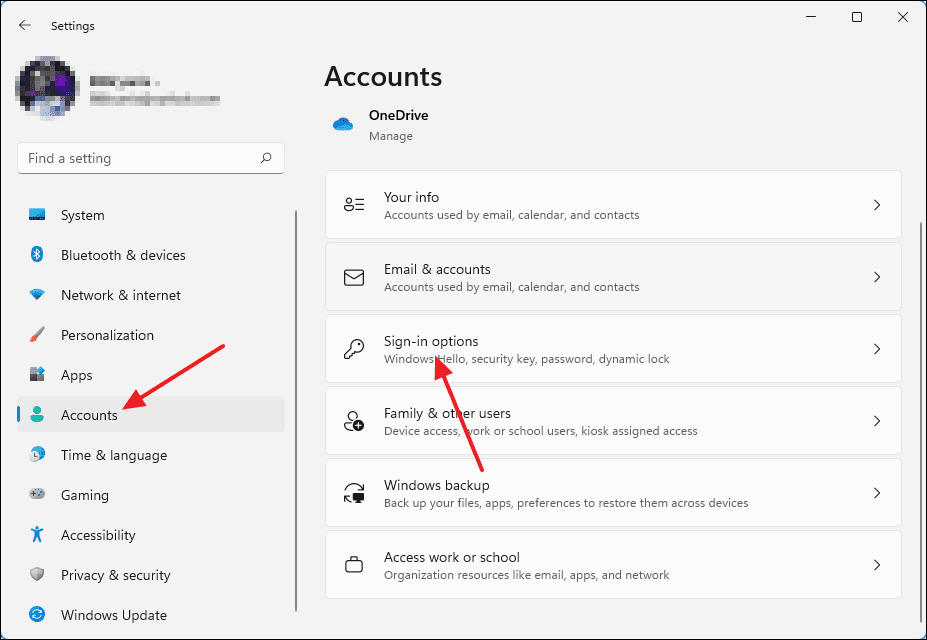Open the Your info title
Viewport: 927px width, 640px height.
coord(411,197)
